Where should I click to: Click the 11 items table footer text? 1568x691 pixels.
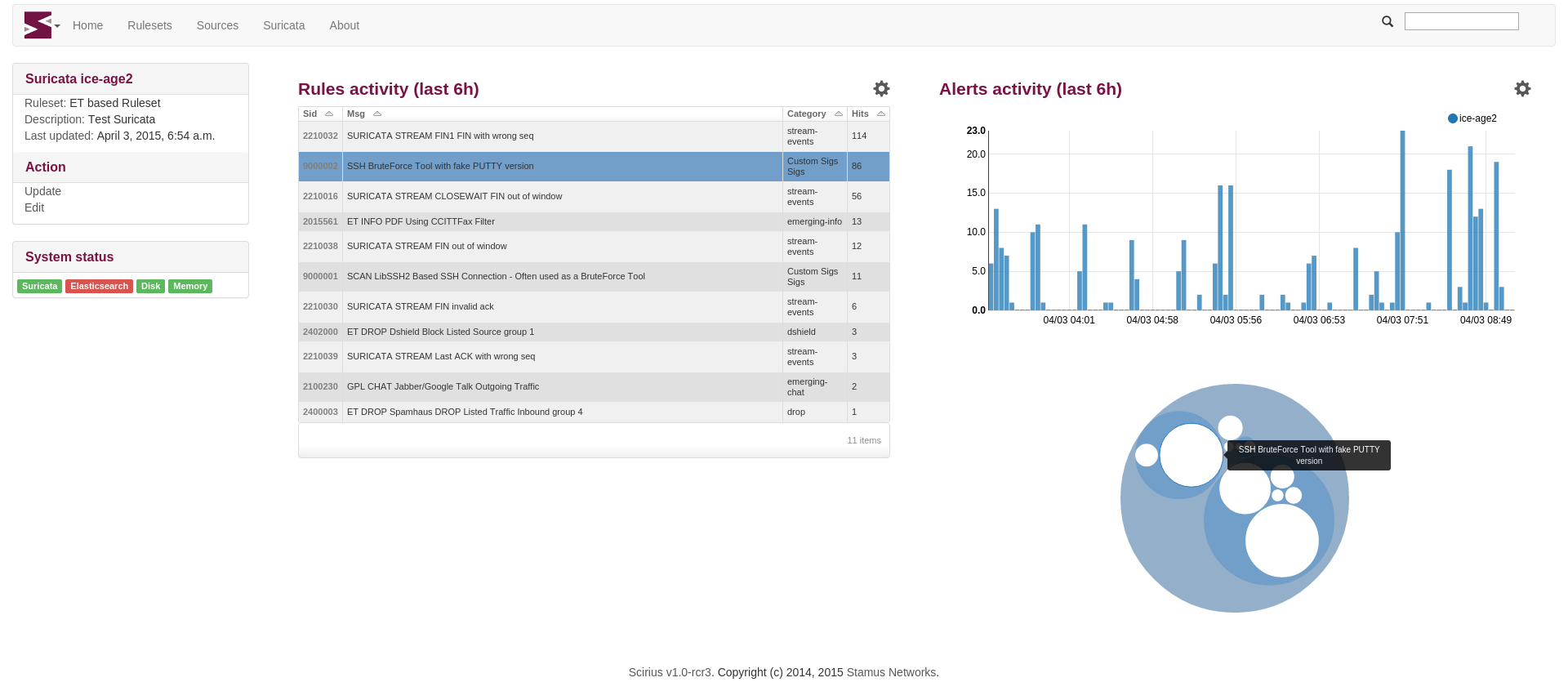[864, 440]
